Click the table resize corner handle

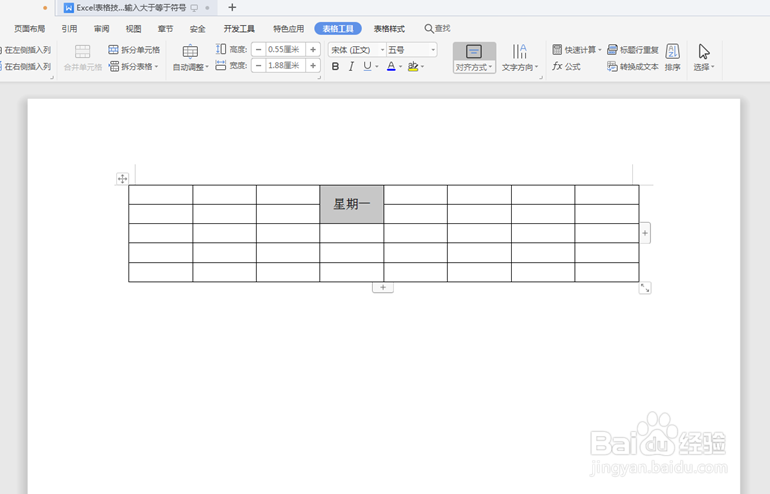[645, 288]
